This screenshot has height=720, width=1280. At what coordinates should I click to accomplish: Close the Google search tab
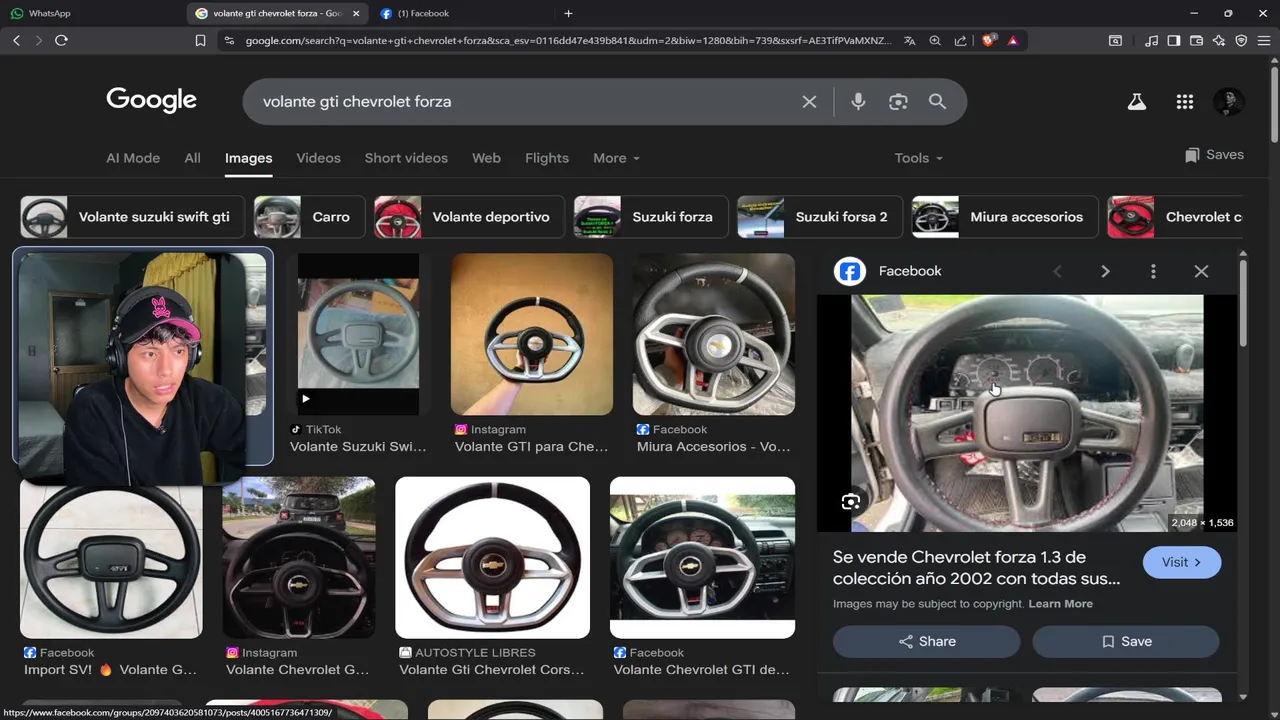tap(356, 13)
